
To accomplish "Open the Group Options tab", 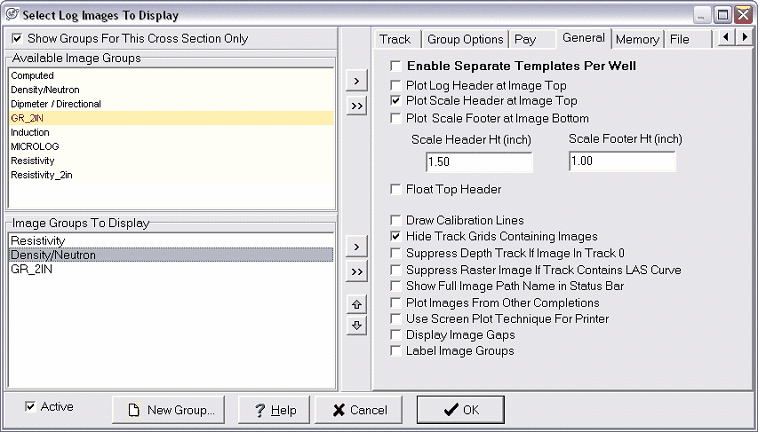I will (x=465, y=39).
